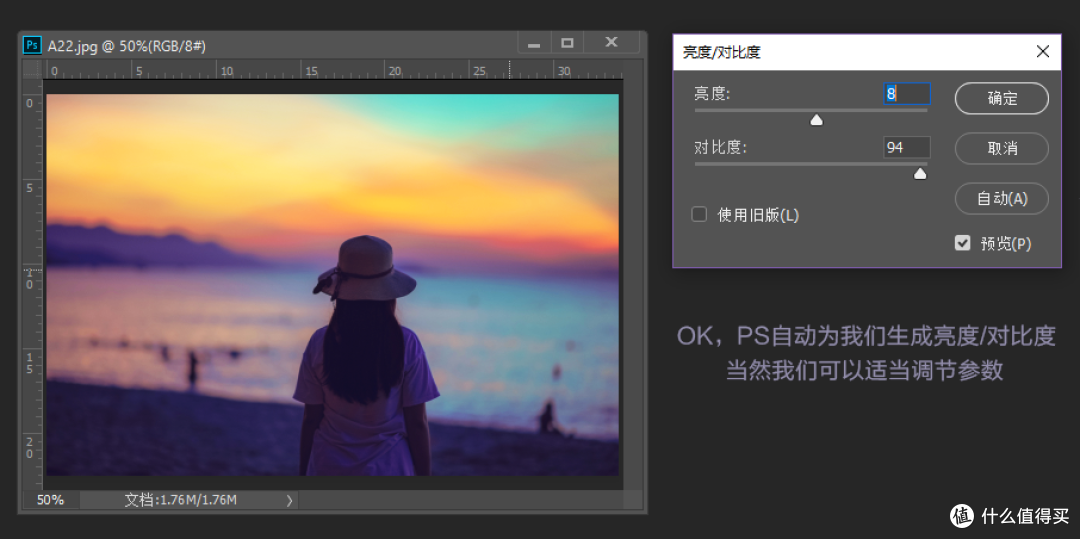Click the 亮度 slider handle

click(816, 120)
